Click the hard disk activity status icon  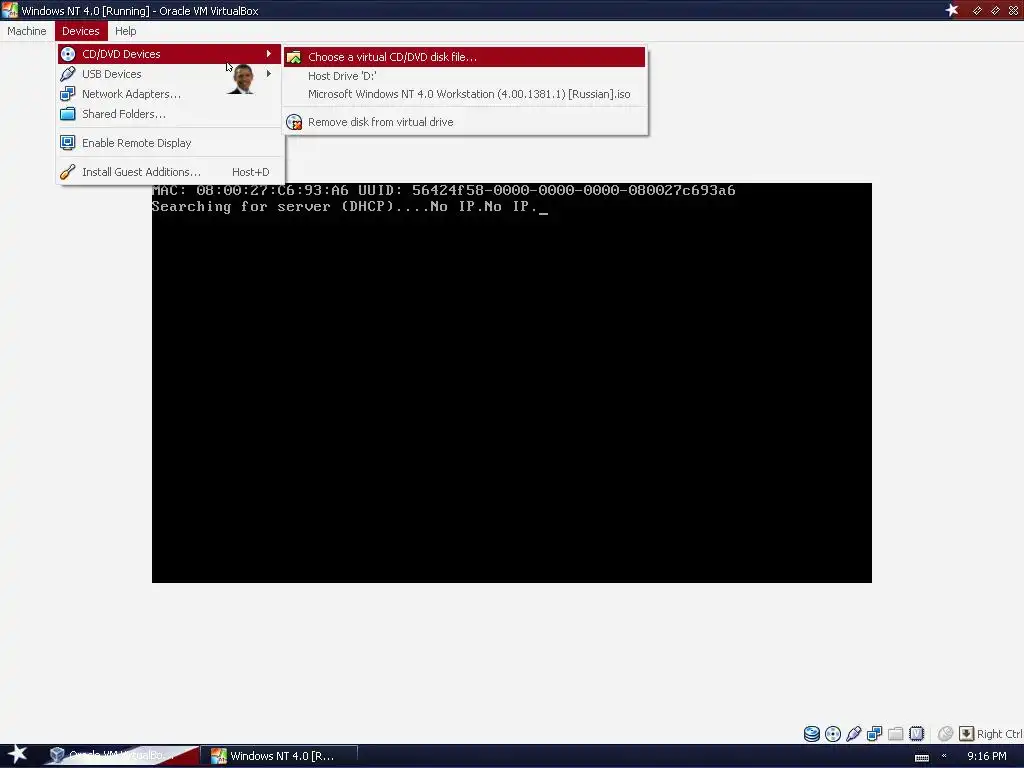[x=812, y=734]
